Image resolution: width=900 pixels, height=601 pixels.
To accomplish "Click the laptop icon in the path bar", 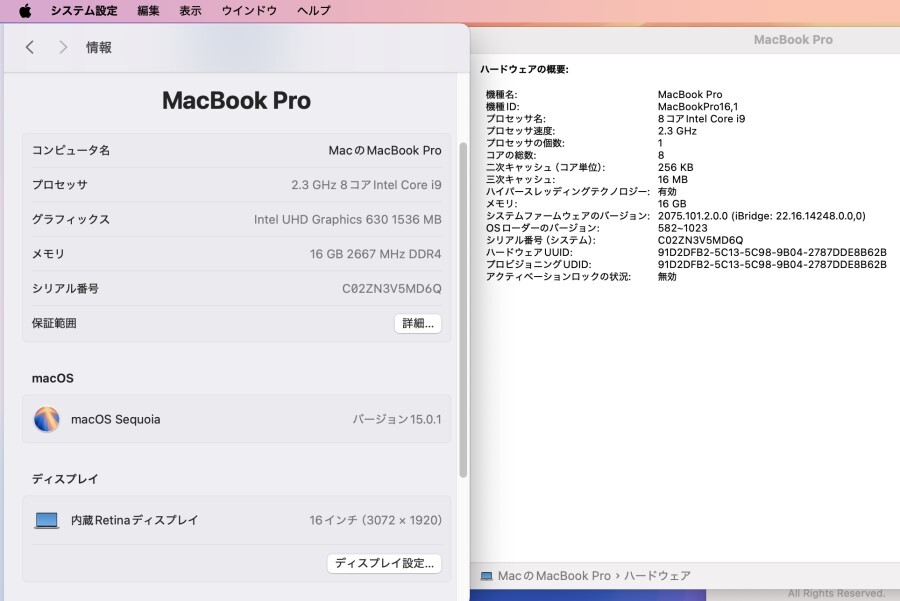I will (x=487, y=576).
